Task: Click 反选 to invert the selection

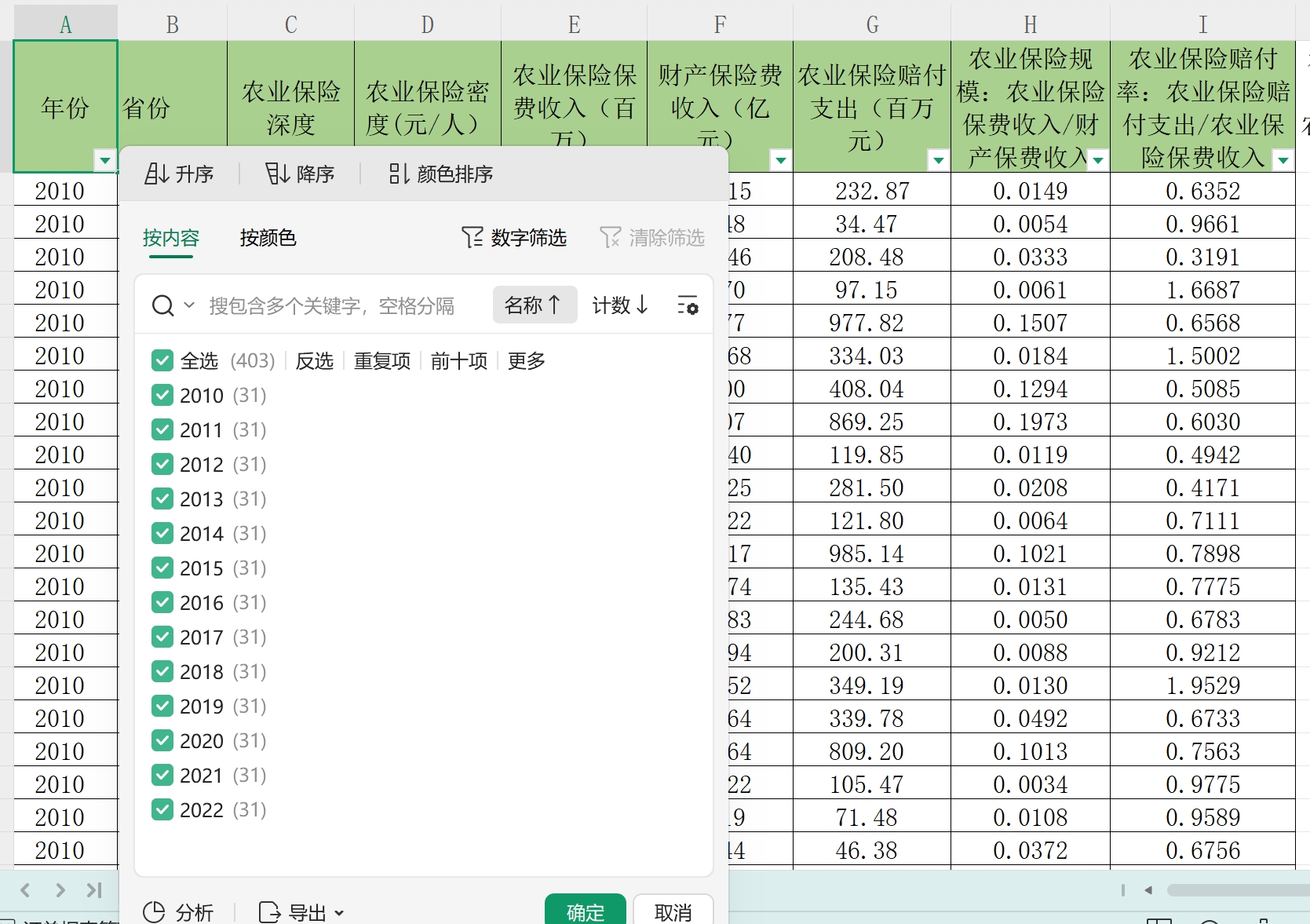Action: coord(315,360)
